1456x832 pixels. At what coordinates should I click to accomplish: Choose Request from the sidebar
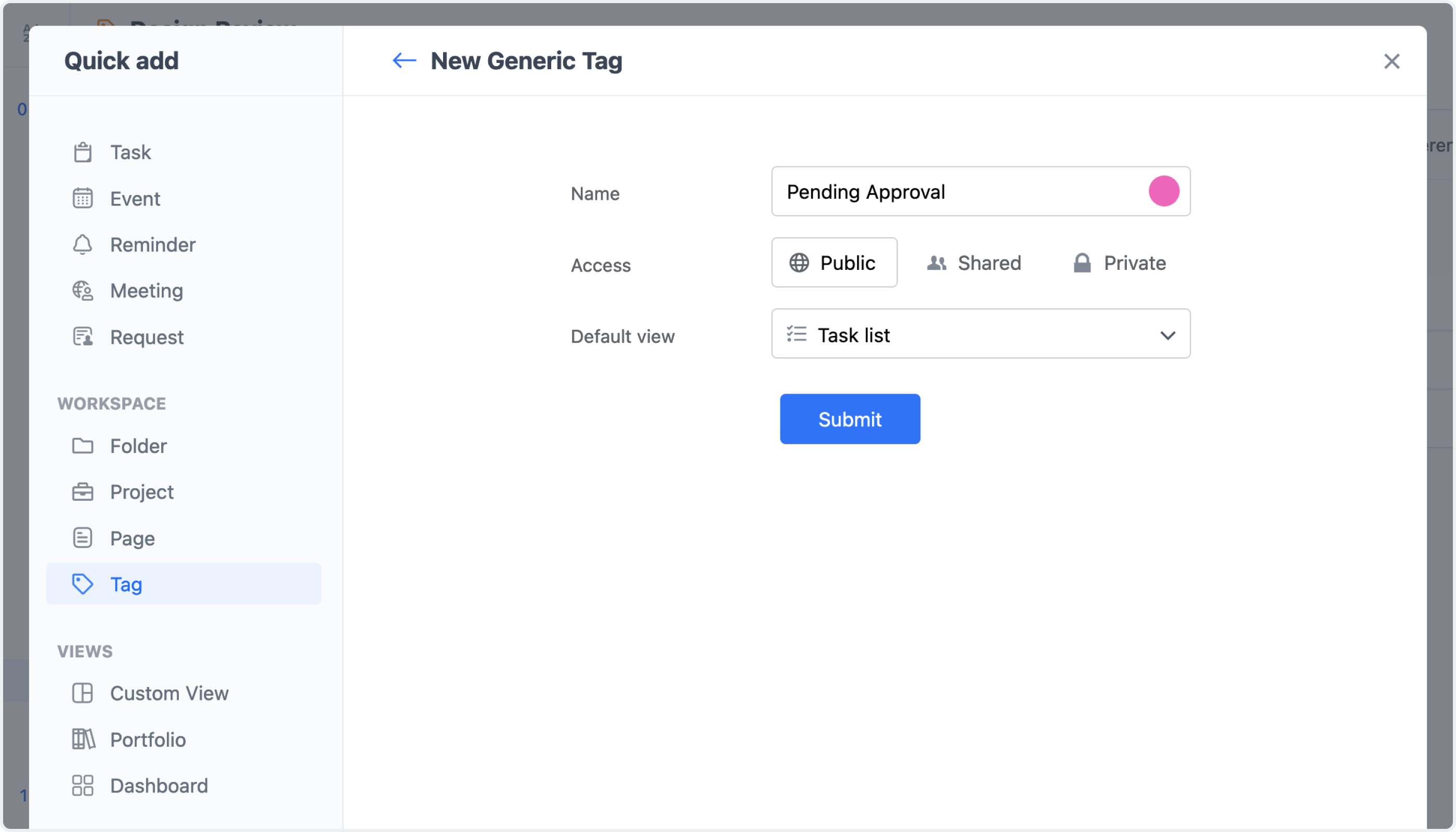click(x=184, y=337)
